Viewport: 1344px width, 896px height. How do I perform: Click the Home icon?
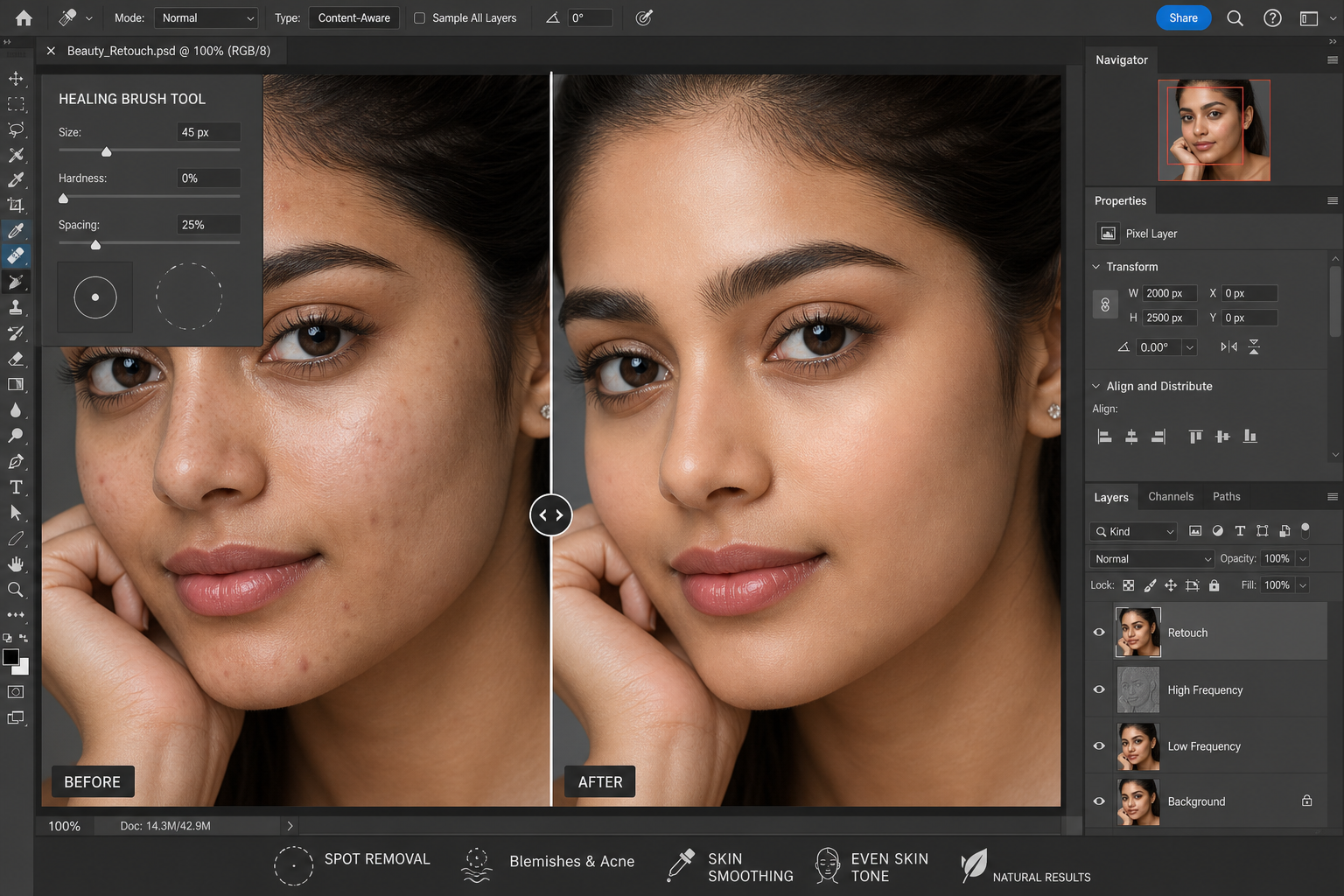[x=24, y=17]
